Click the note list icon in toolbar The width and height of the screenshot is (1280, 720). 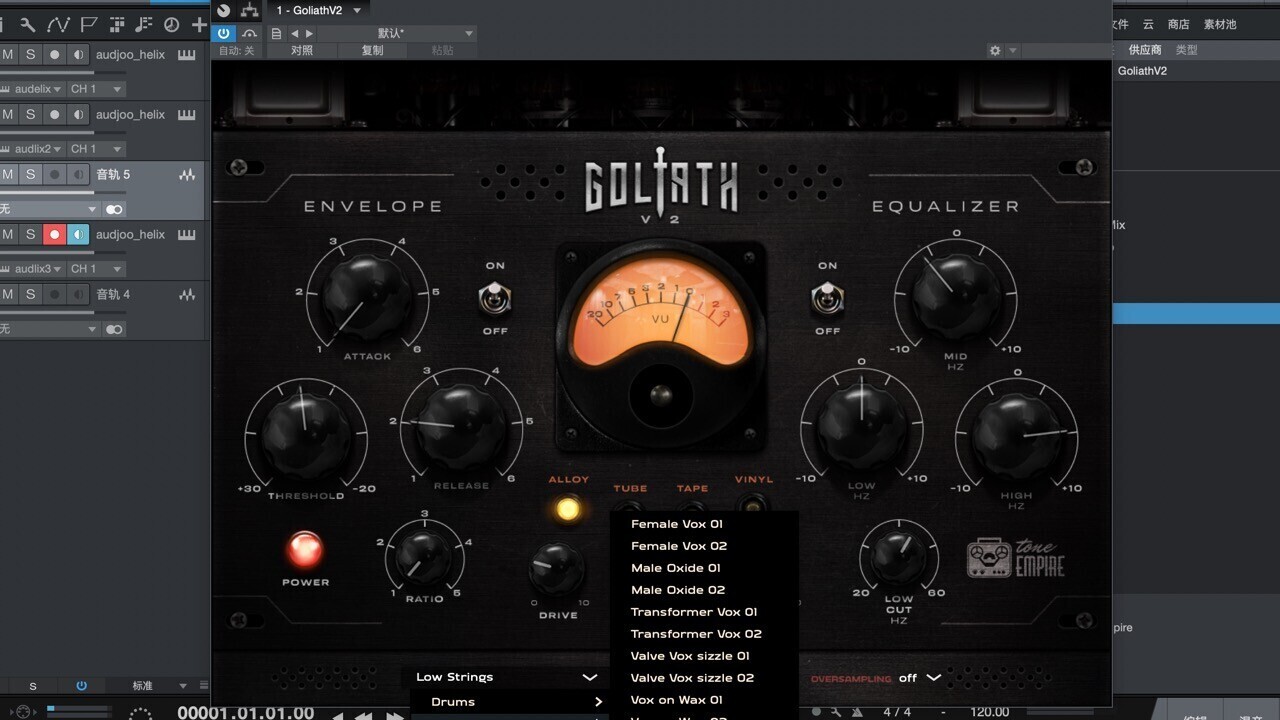[145, 24]
